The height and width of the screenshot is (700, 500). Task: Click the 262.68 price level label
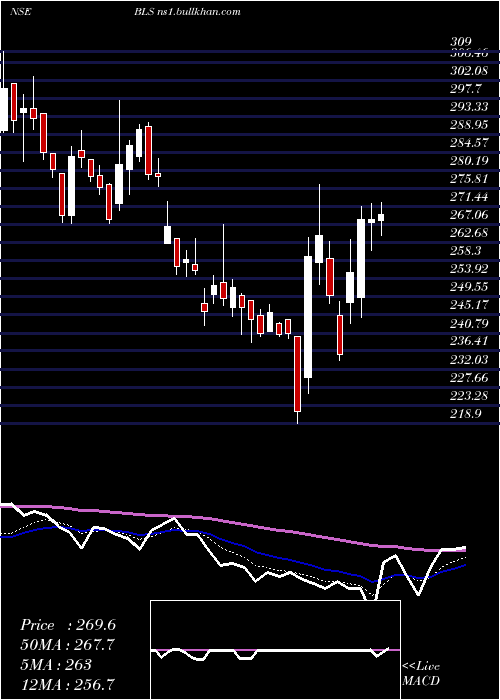(x=470, y=233)
